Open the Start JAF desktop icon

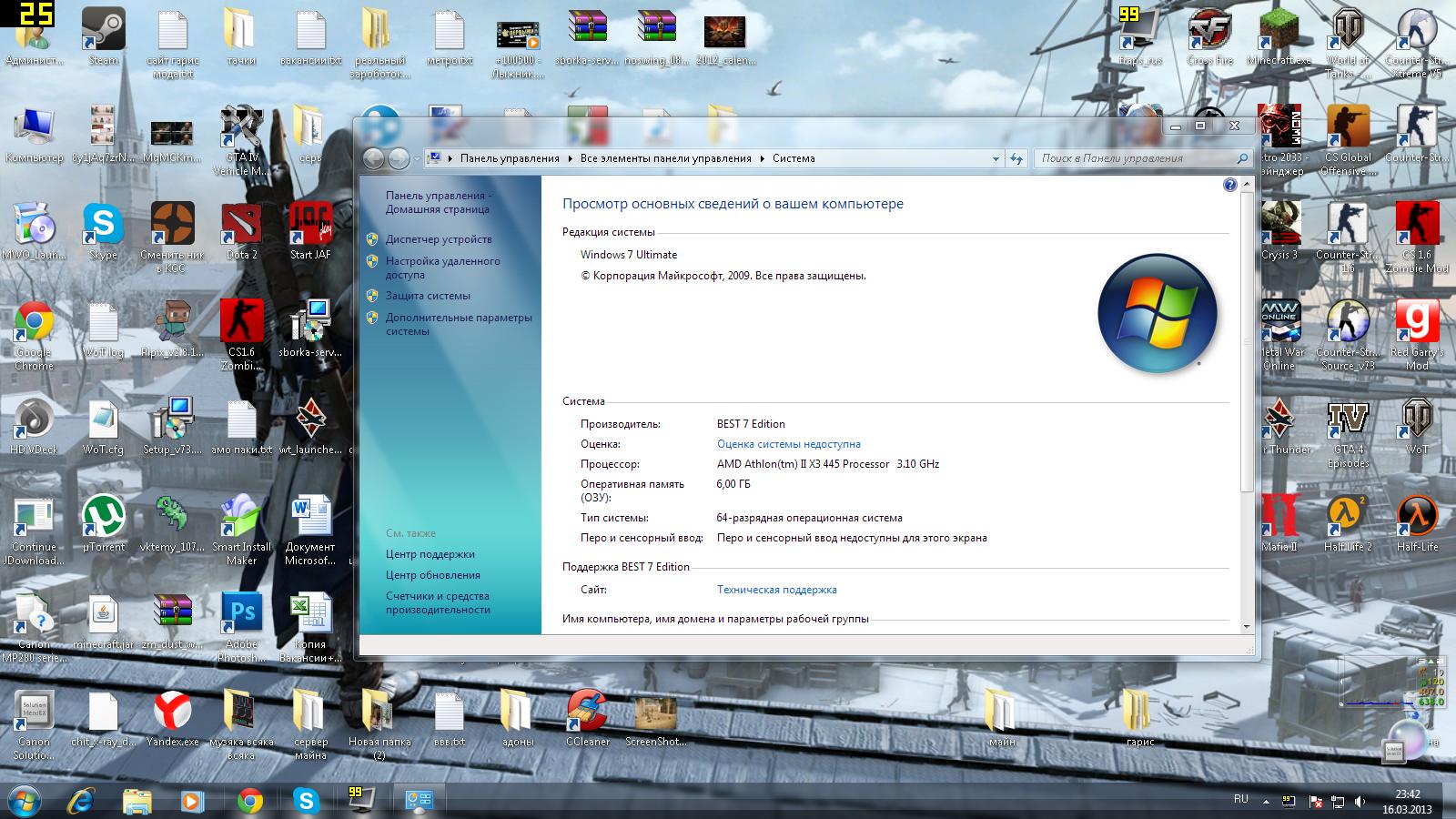point(310,231)
